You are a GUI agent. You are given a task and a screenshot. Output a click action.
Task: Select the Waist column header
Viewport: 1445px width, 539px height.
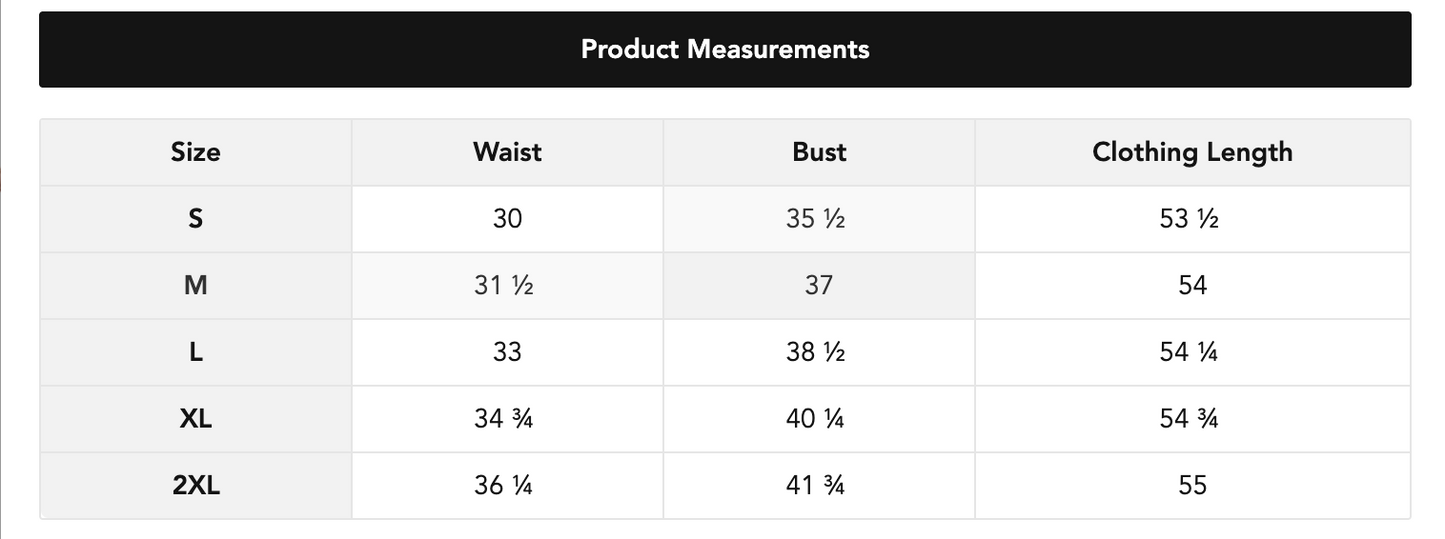pyautogui.click(x=507, y=152)
